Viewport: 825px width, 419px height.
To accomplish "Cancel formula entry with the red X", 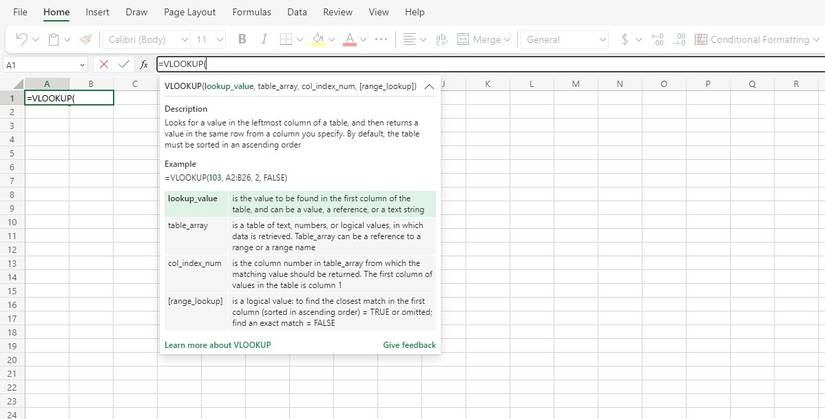I will 104,64.
